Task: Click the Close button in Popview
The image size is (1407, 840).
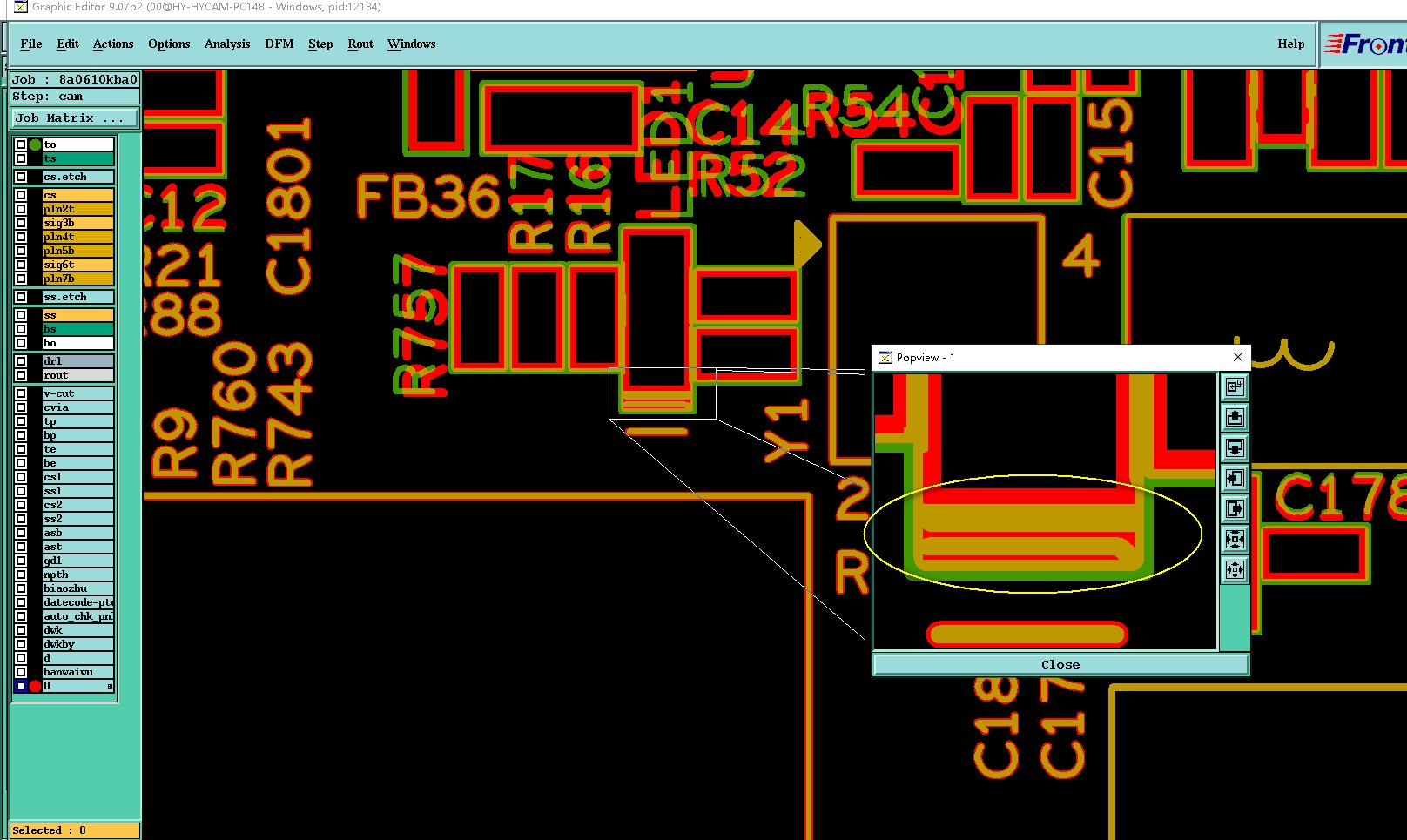Action: pos(1060,664)
